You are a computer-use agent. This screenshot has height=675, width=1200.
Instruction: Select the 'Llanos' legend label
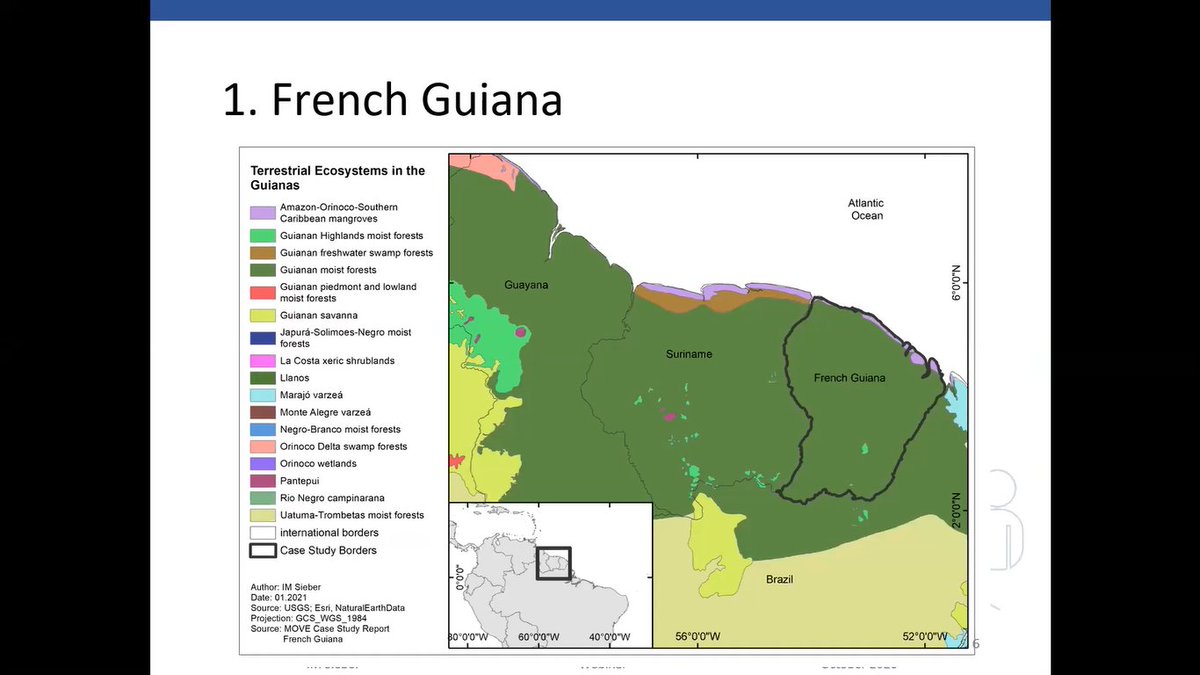click(295, 378)
